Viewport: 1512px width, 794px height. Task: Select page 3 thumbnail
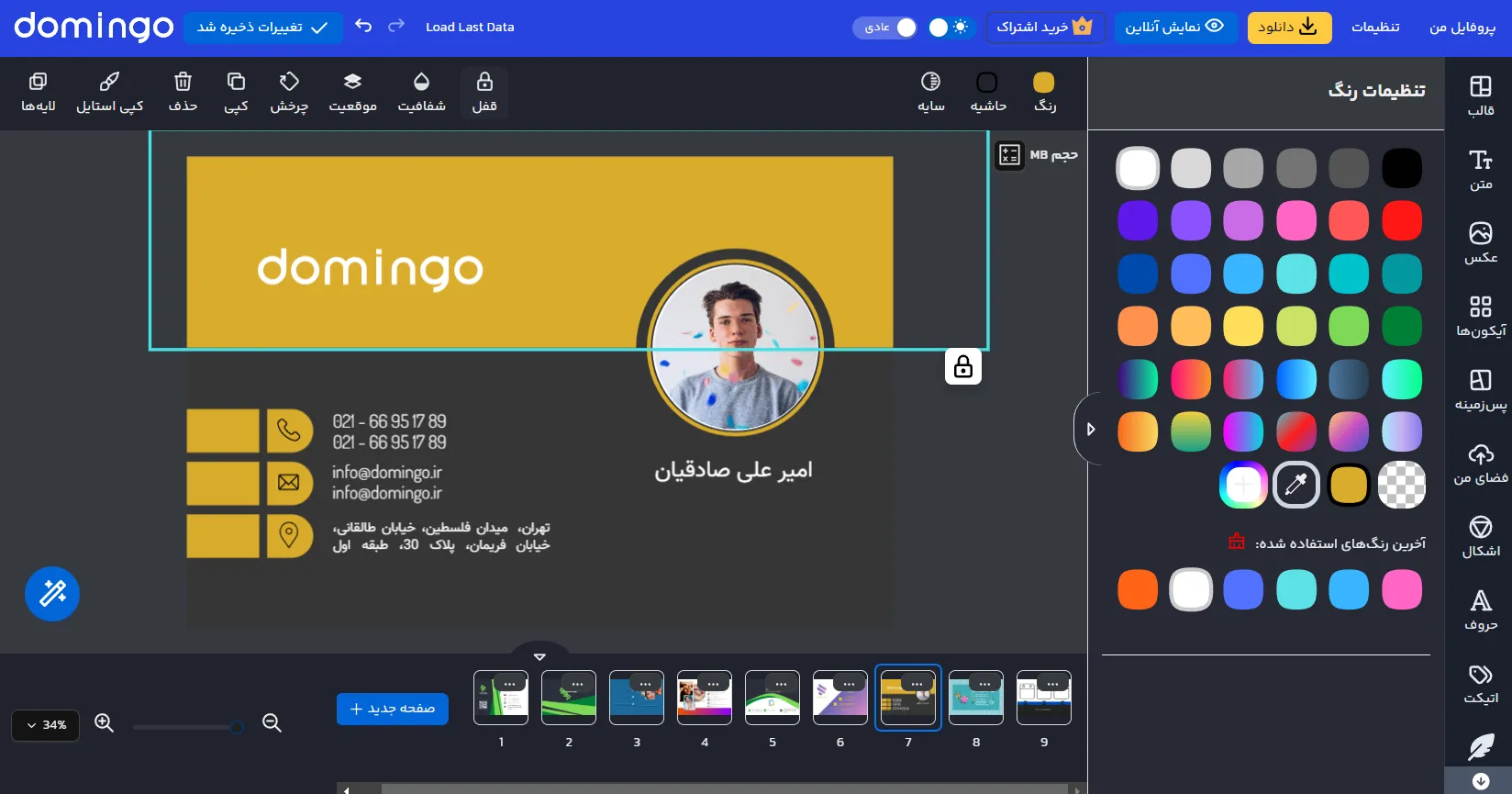637,698
